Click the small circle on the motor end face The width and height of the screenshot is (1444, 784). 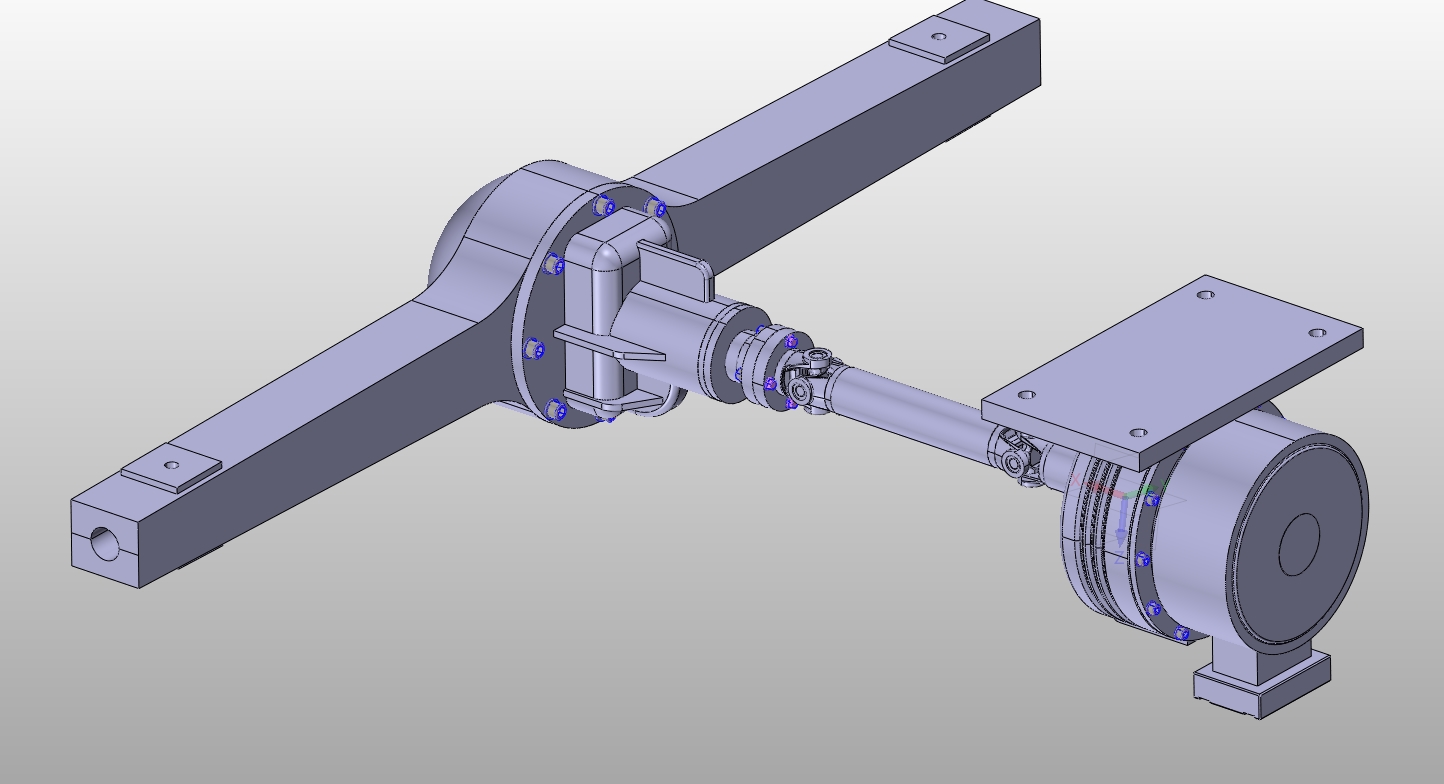pos(1299,544)
